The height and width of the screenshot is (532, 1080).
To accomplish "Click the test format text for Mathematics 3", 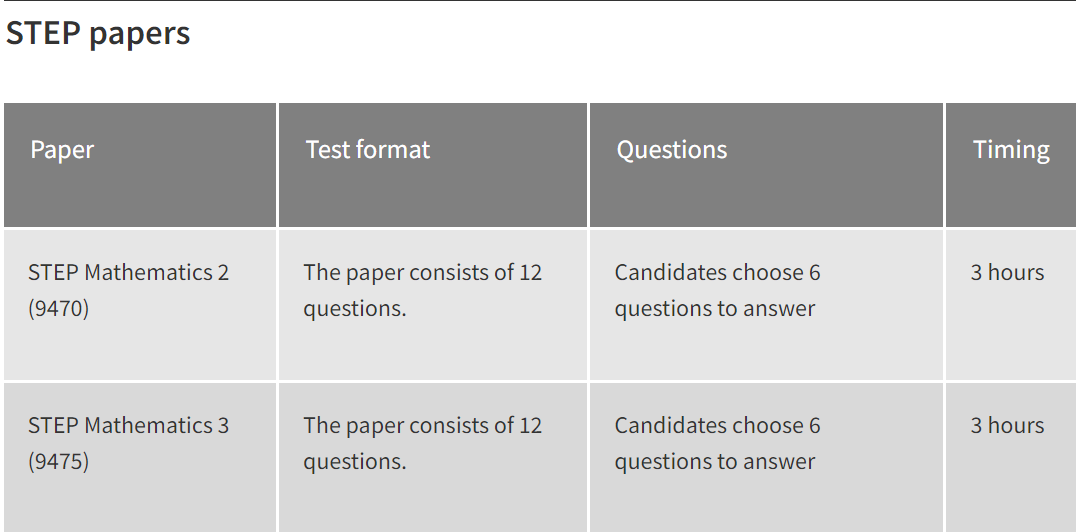I will (x=423, y=443).
